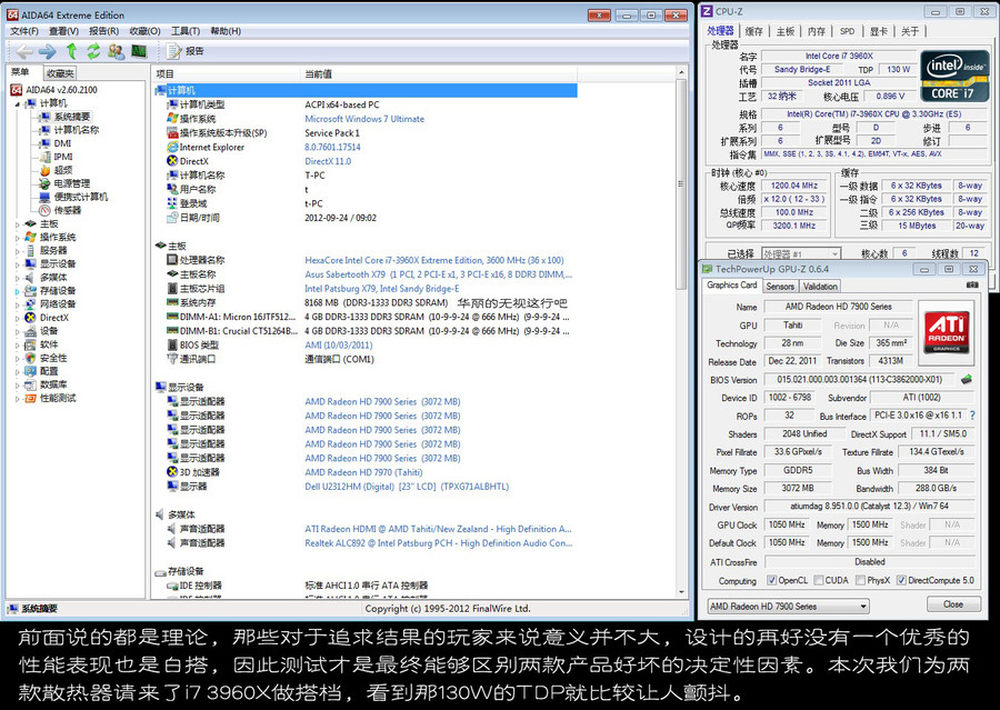Expand the 服务器 tree node
1000x710 pixels.
[x=17, y=251]
